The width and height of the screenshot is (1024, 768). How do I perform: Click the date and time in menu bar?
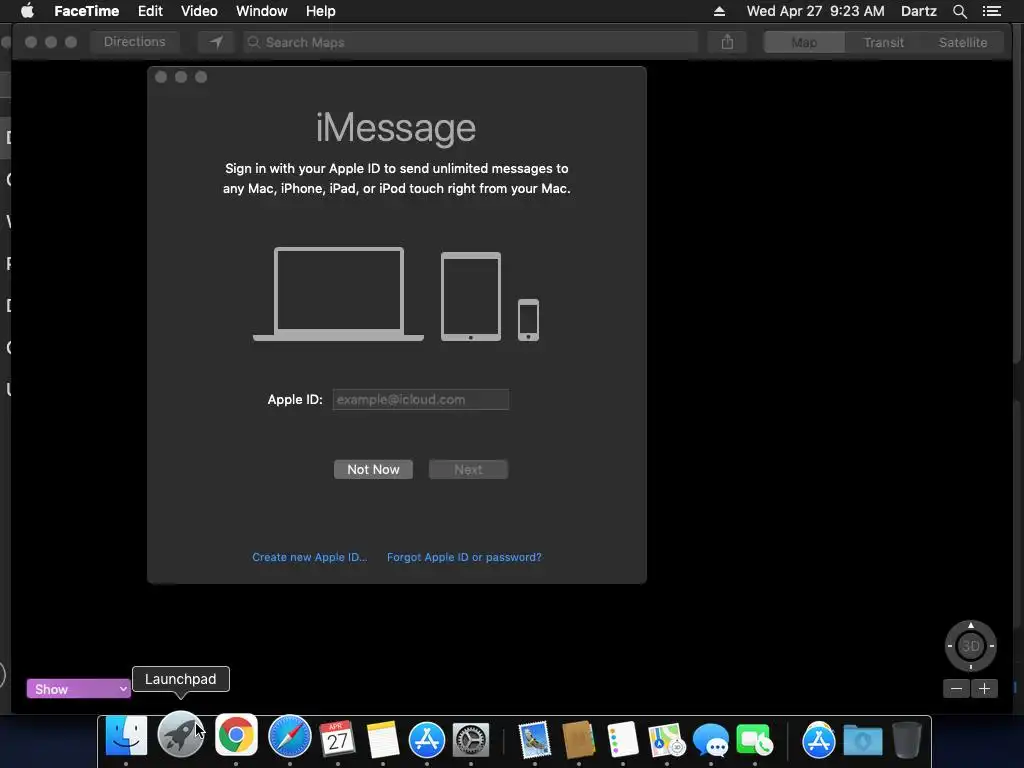click(x=816, y=11)
